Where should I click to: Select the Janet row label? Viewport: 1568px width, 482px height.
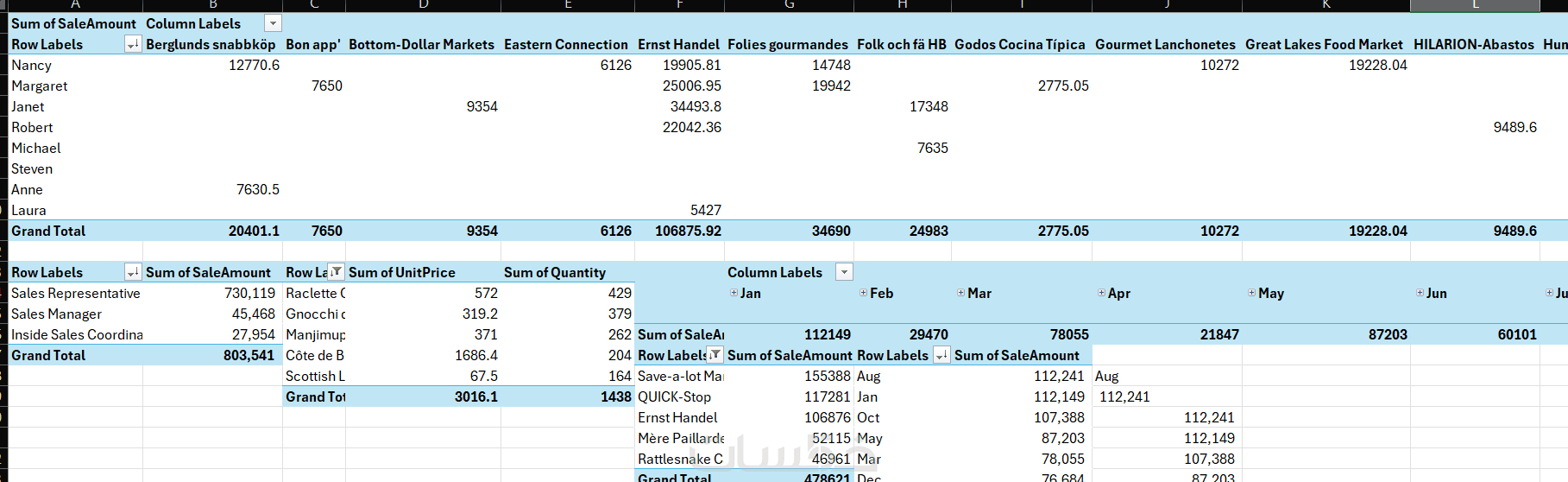click(x=28, y=106)
